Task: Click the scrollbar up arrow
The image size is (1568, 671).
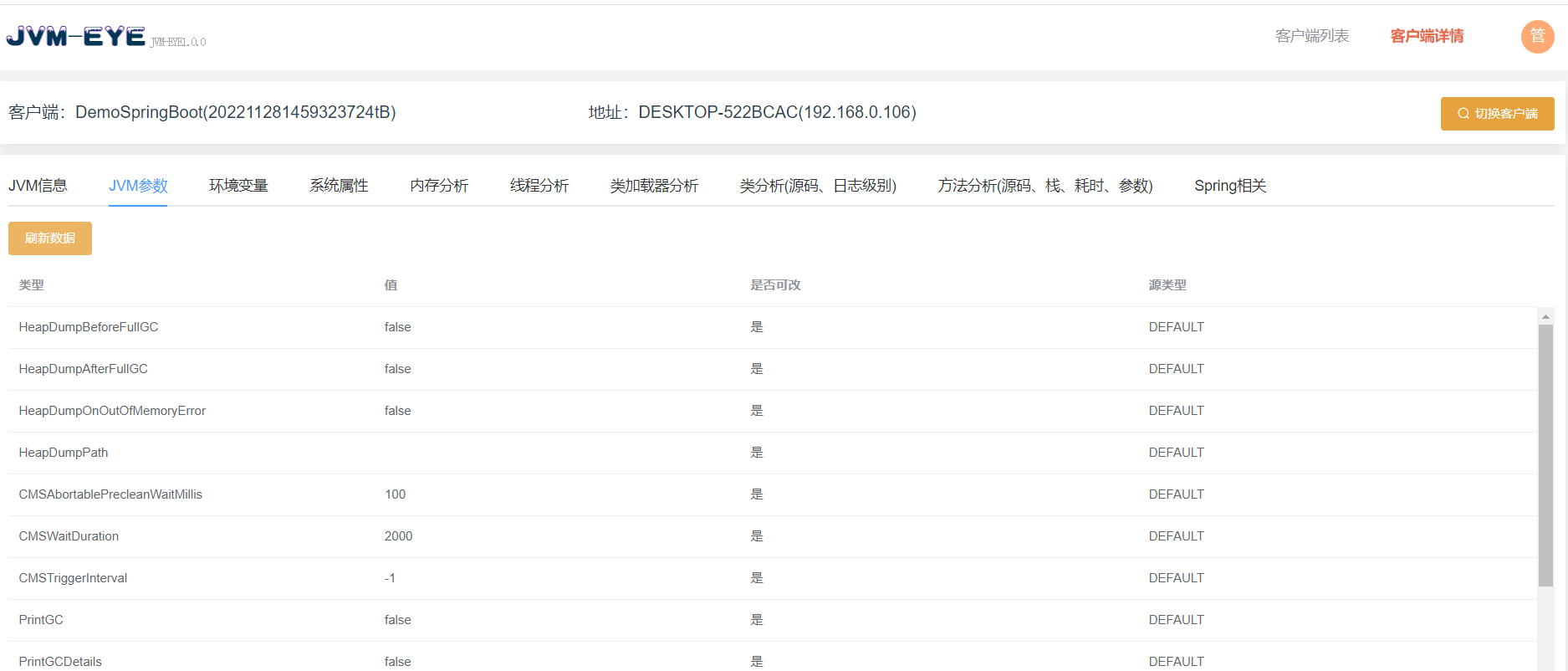Action: pyautogui.click(x=1545, y=316)
